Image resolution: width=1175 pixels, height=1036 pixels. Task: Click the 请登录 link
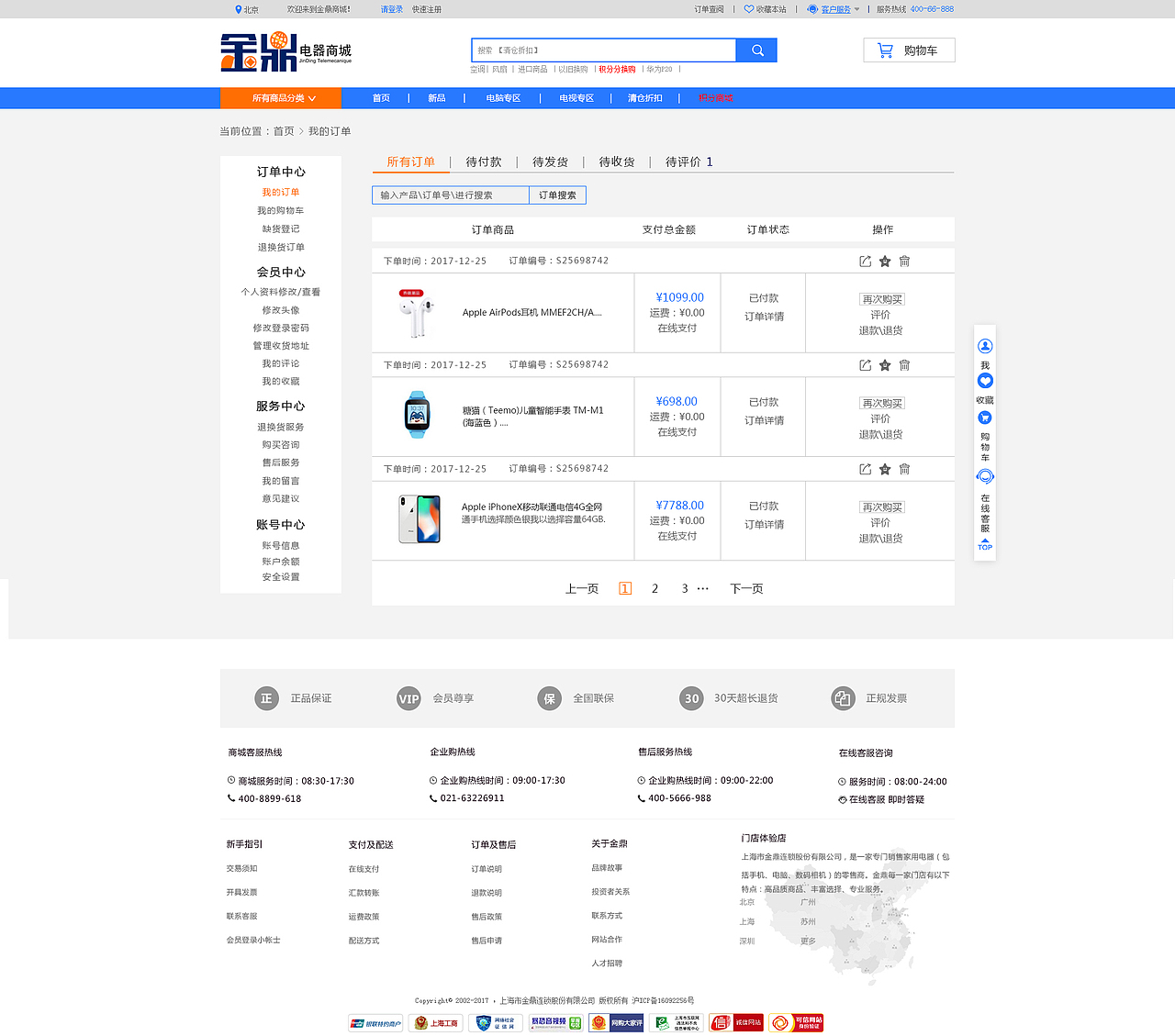pyautogui.click(x=392, y=9)
